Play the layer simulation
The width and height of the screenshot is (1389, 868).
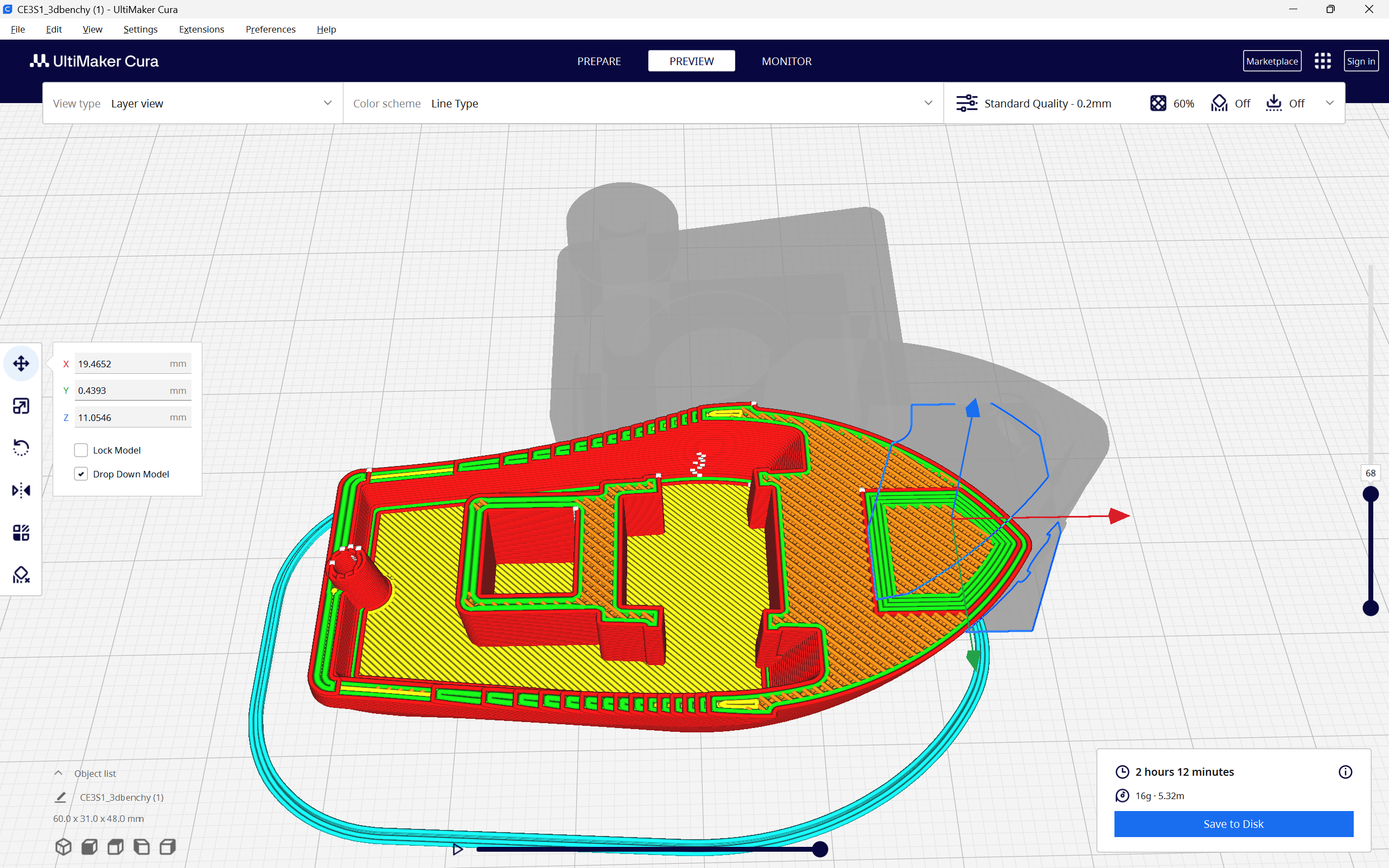point(457,849)
